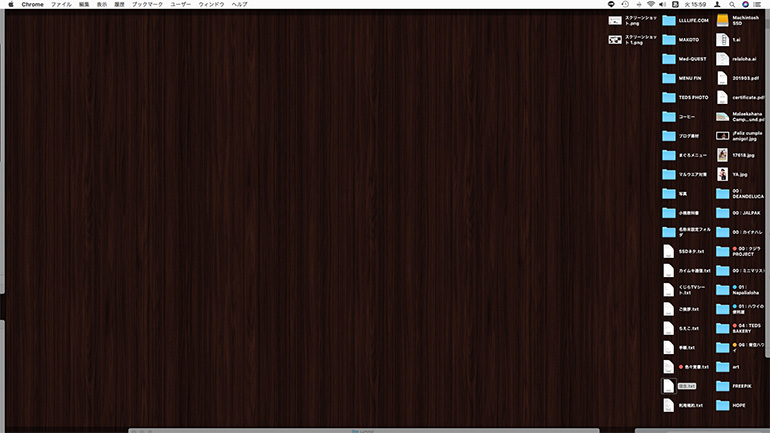
Task: Select the Med-QUEST folder
Action: point(669,59)
